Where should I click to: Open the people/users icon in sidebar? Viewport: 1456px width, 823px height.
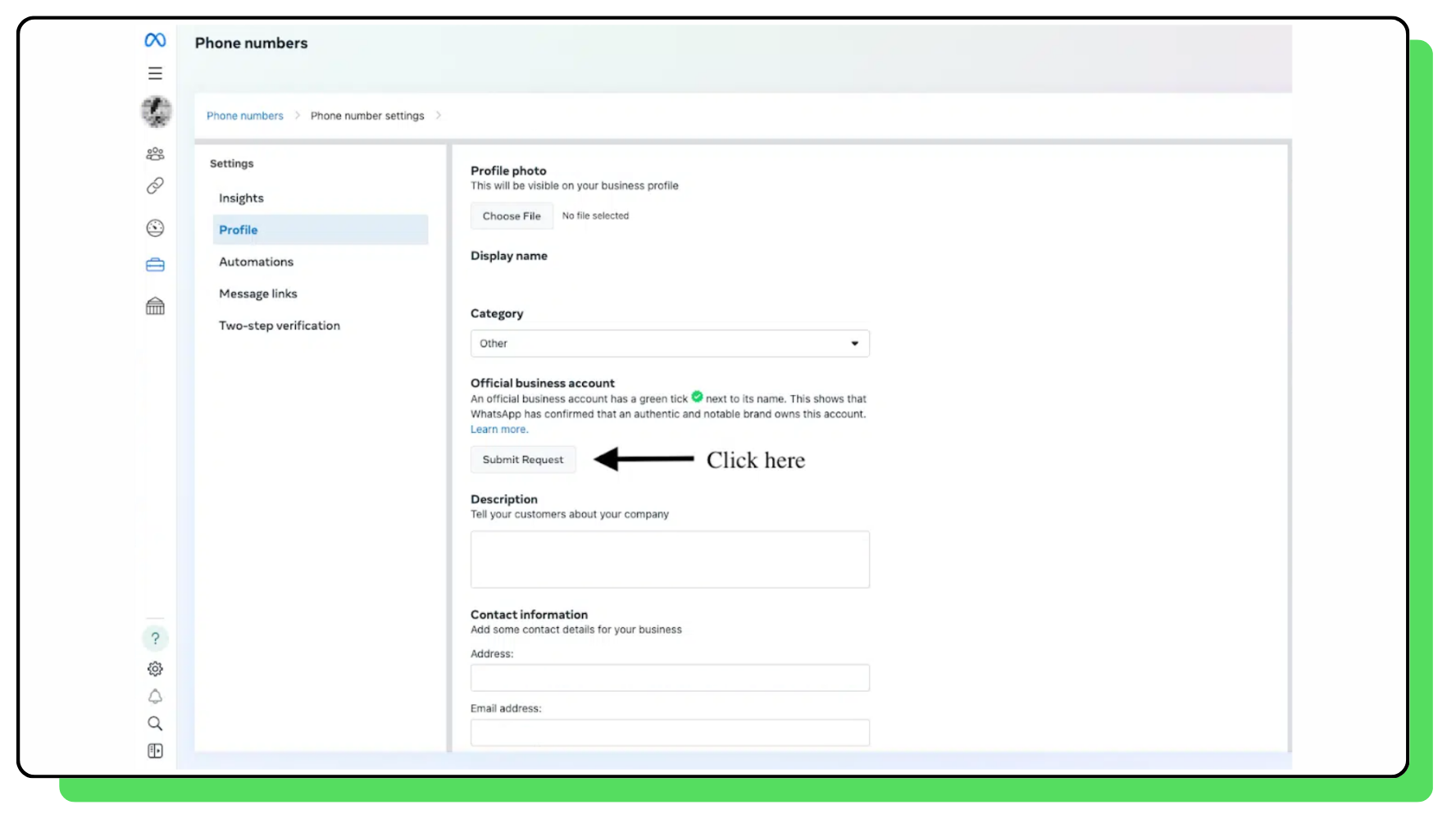tap(155, 153)
